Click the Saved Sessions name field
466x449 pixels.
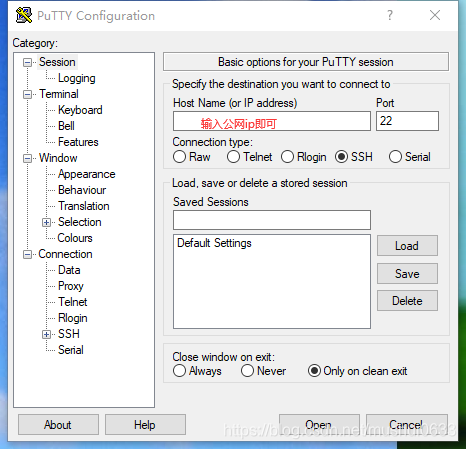point(272,220)
